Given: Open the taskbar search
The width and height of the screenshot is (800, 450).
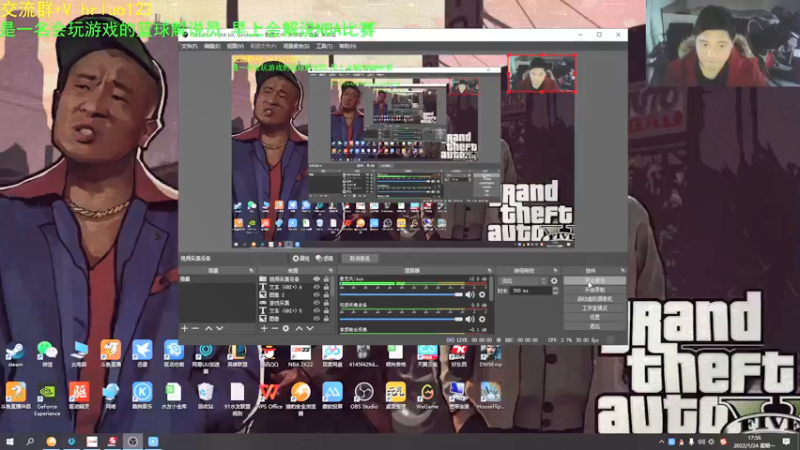Looking at the screenshot, I should [x=30, y=441].
